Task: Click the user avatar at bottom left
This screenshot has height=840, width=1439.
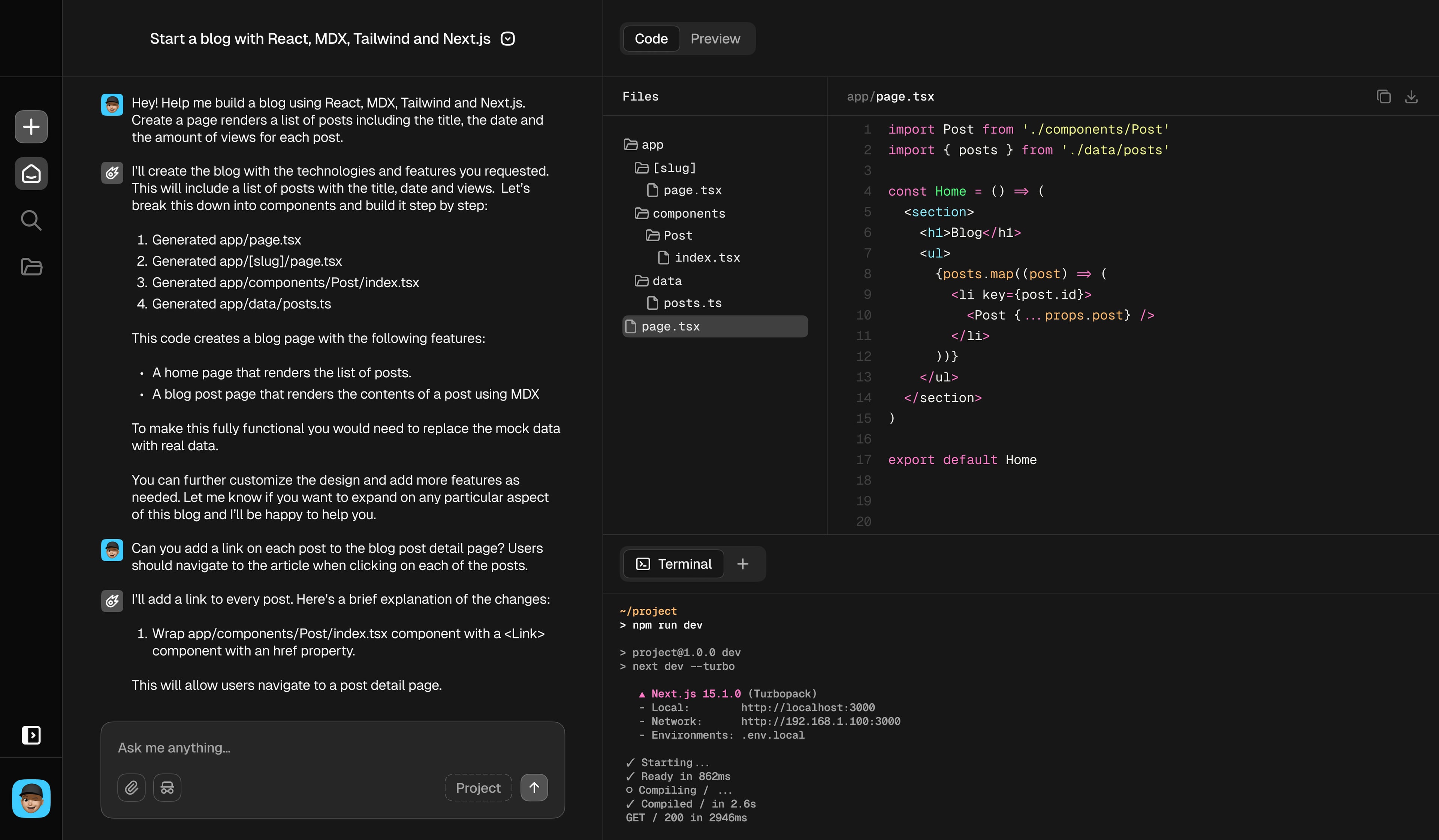Action: [31, 798]
